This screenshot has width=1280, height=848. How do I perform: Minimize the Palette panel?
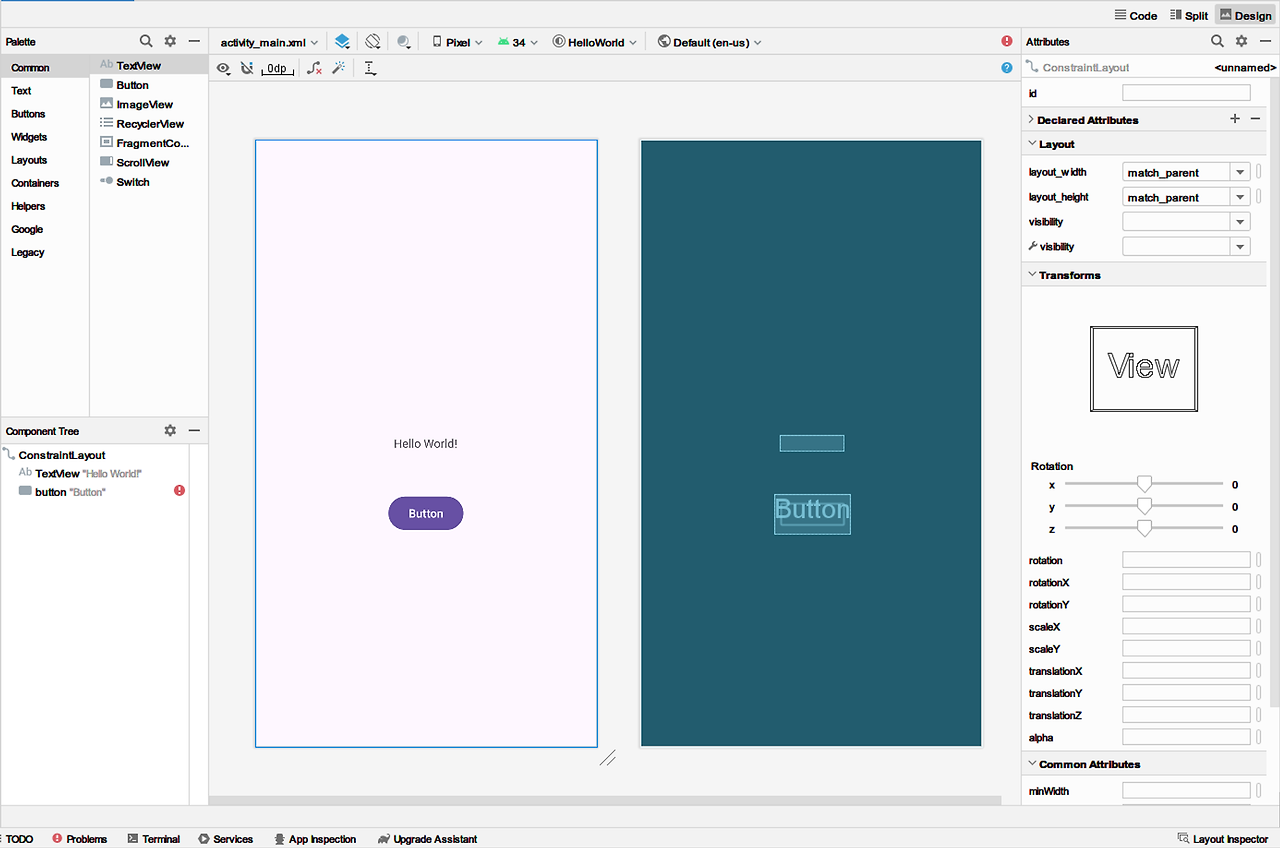coord(194,41)
